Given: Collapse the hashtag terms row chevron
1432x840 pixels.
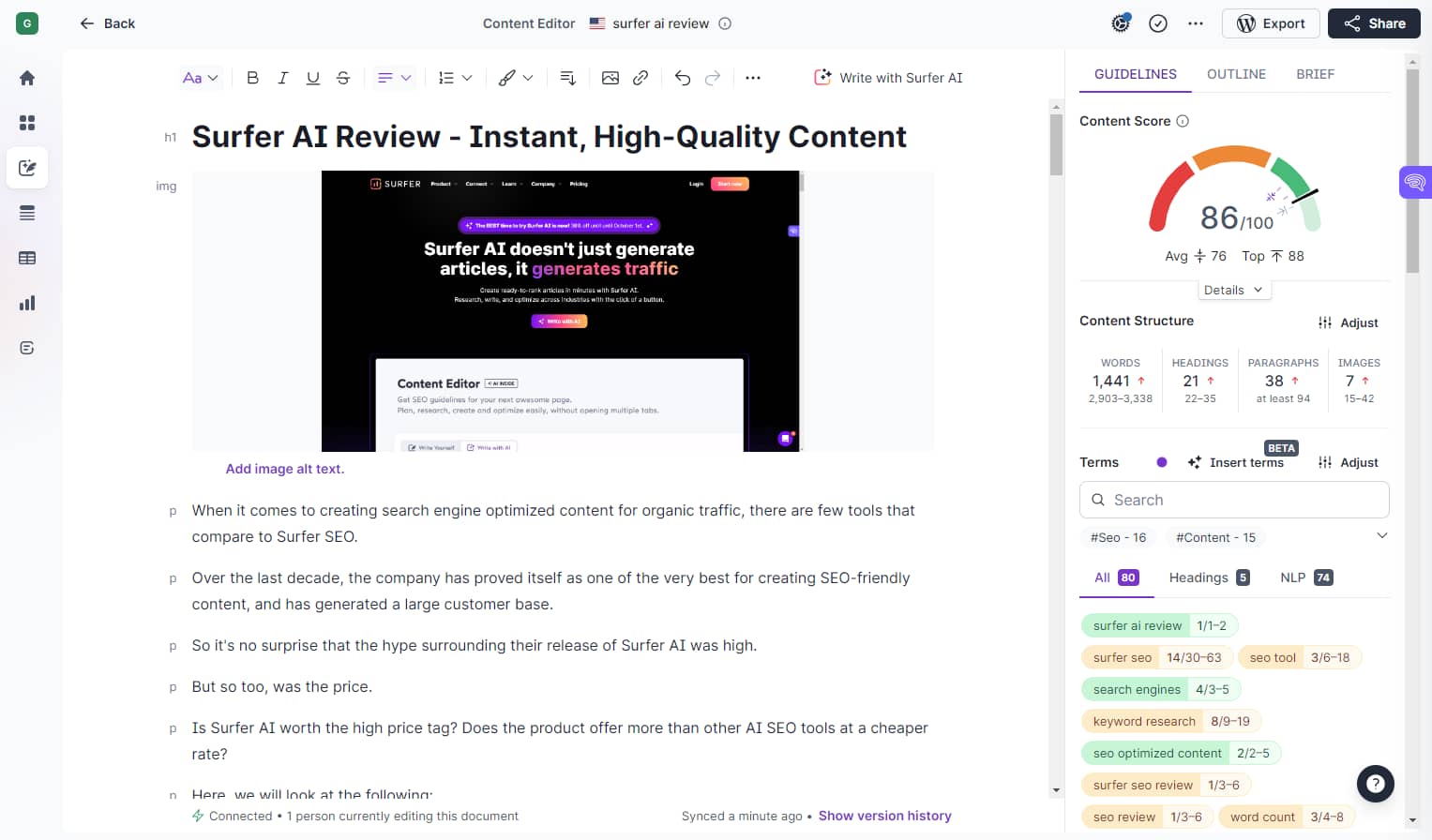Looking at the screenshot, I should [1381, 535].
